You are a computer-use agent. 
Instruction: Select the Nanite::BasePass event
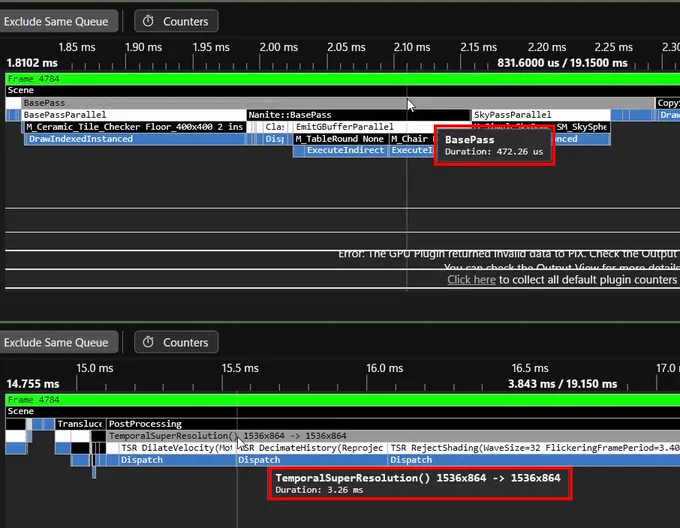[358, 115]
